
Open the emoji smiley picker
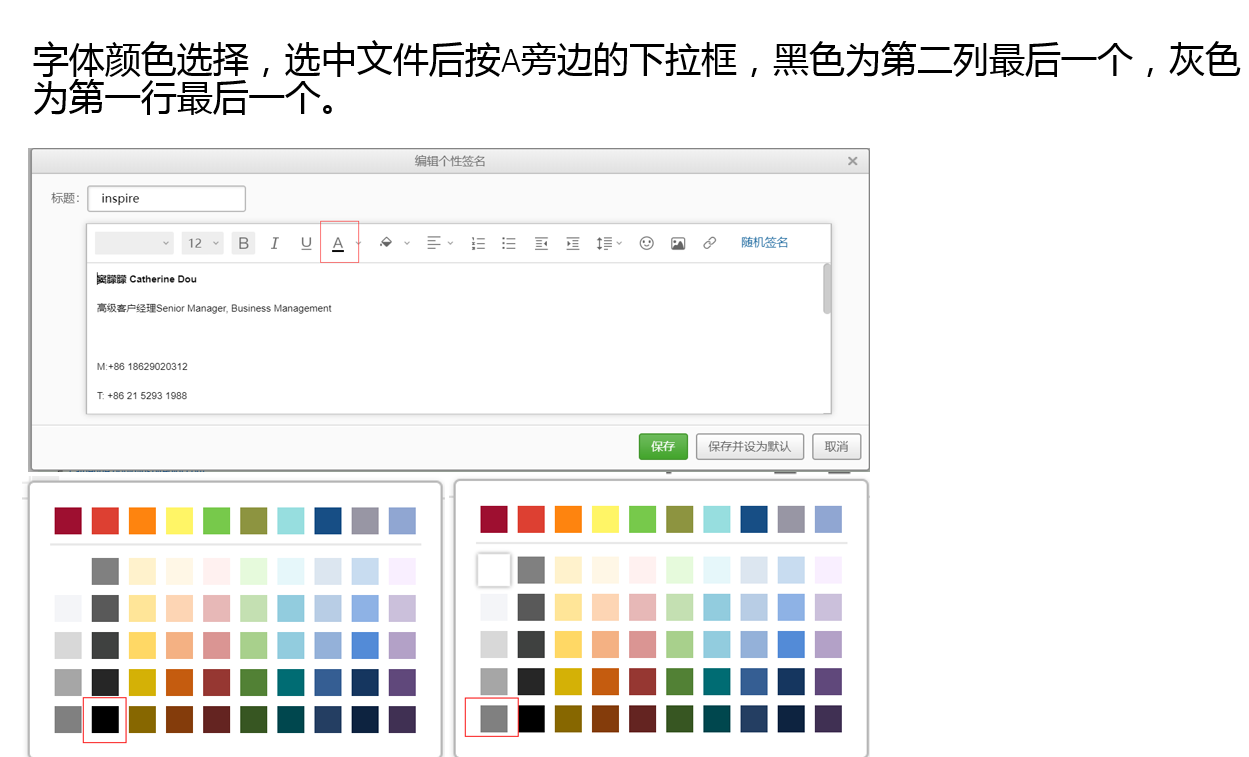point(646,243)
